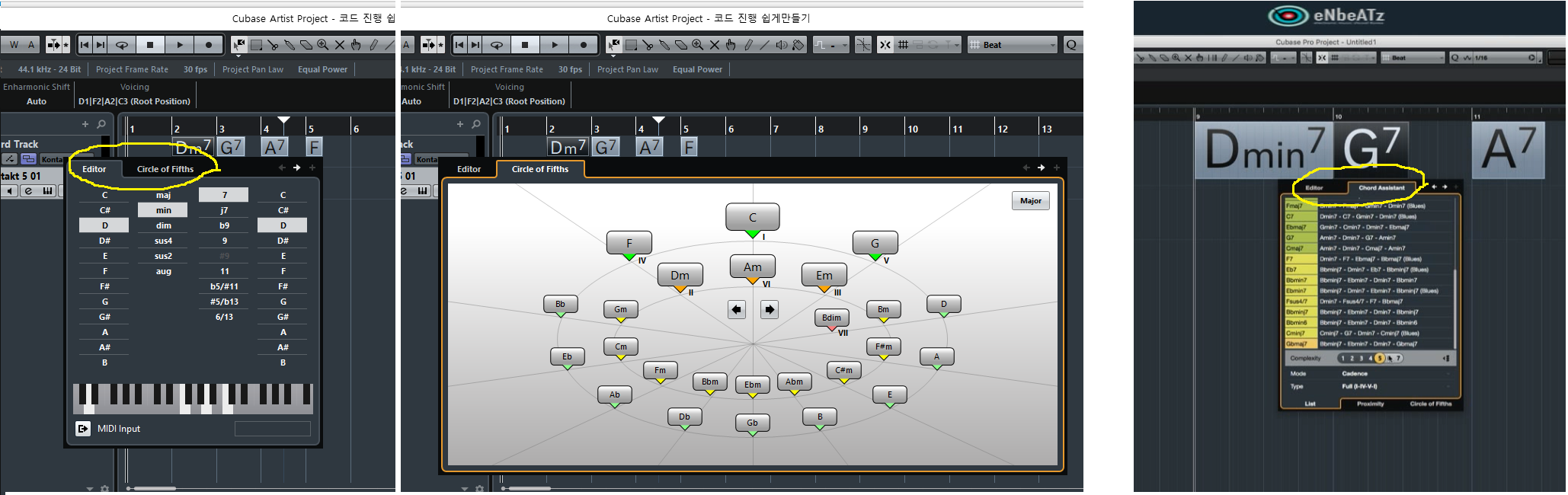Select the Mute X tool in middle window
The width and height of the screenshot is (1568, 495).
715,45
